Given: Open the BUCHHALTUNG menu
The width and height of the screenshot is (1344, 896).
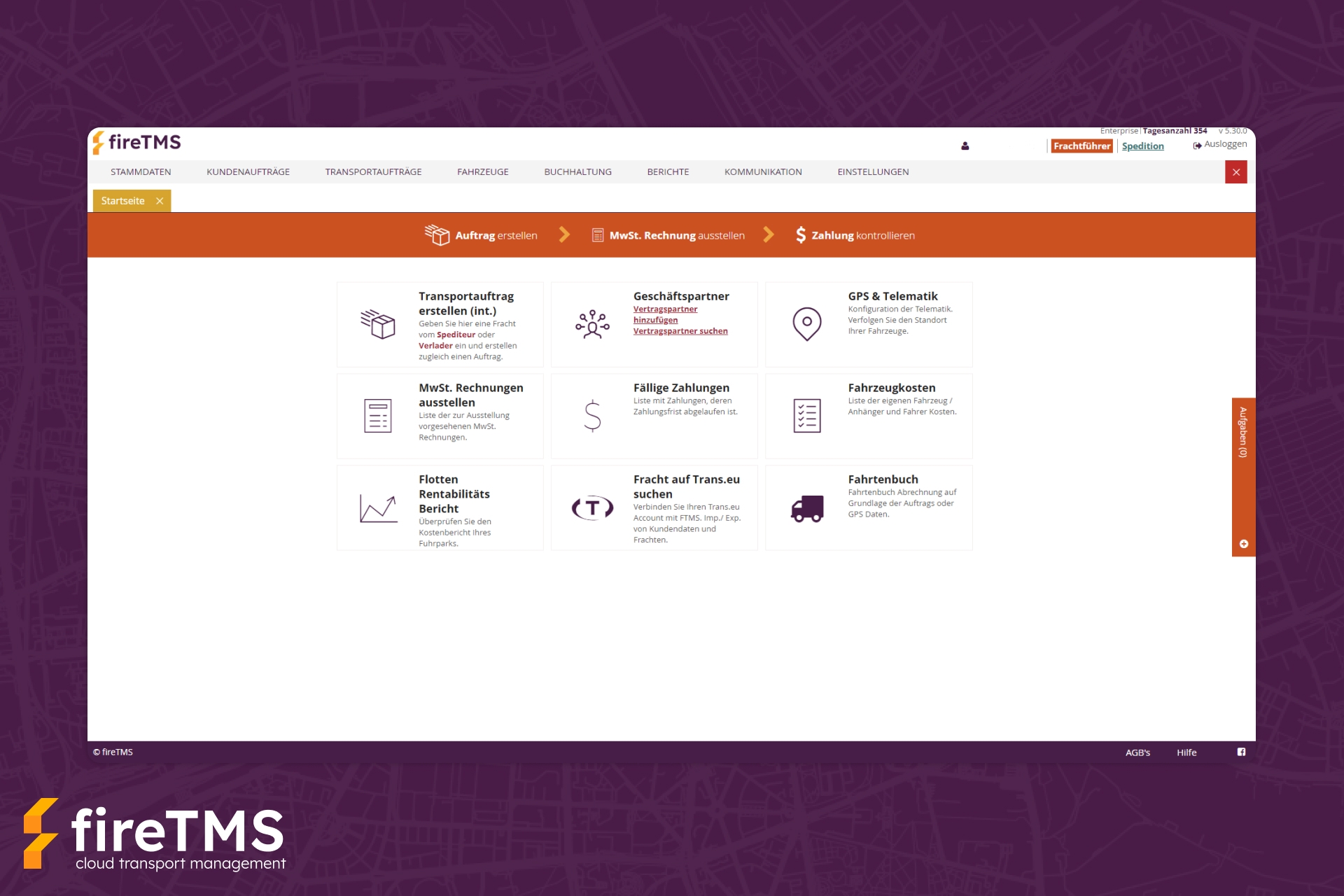Looking at the screenshot, I should pos(577,172).
